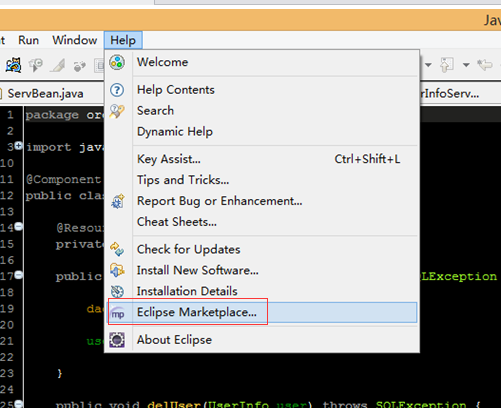Screen dimensions: 501x408
Task: Select Welcome from Help menu
Action: (x=262, y=62)
